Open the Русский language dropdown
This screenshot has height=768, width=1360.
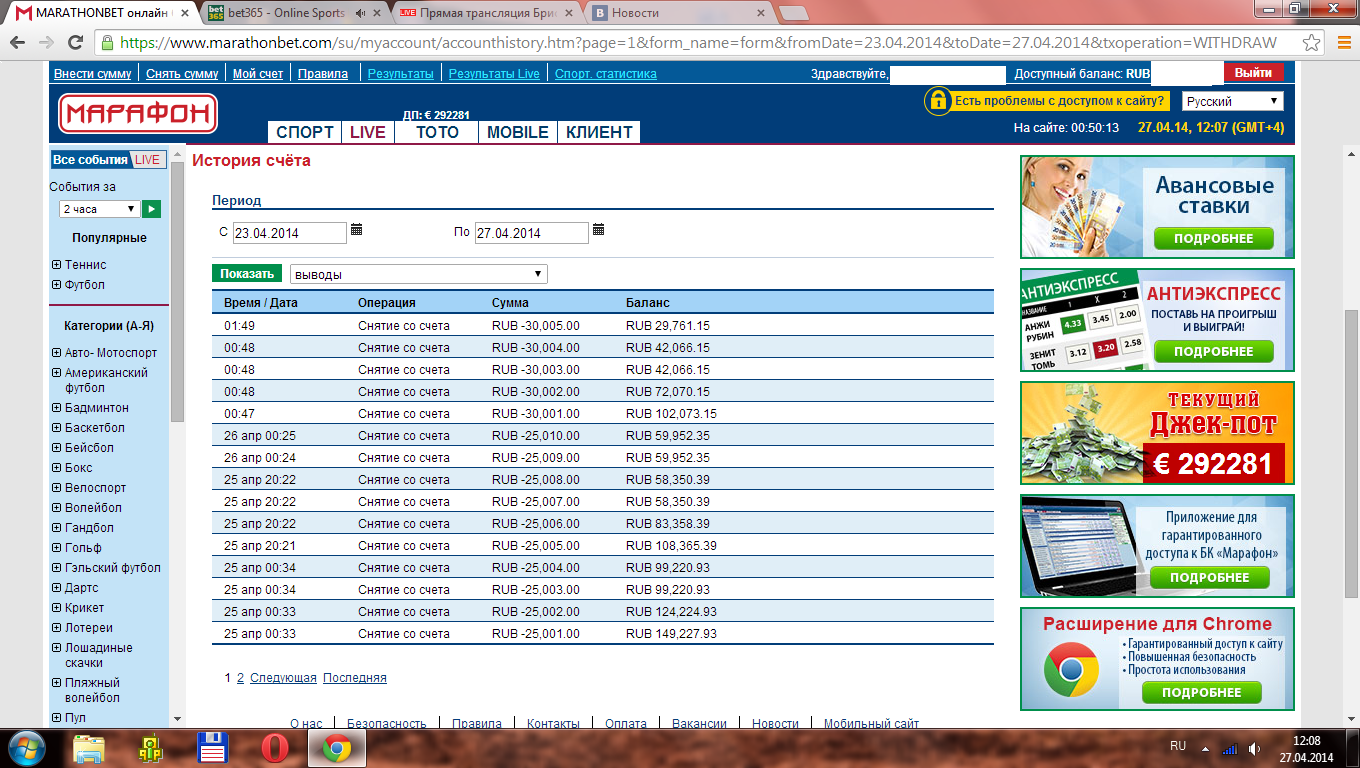[x=1232, y=101]
